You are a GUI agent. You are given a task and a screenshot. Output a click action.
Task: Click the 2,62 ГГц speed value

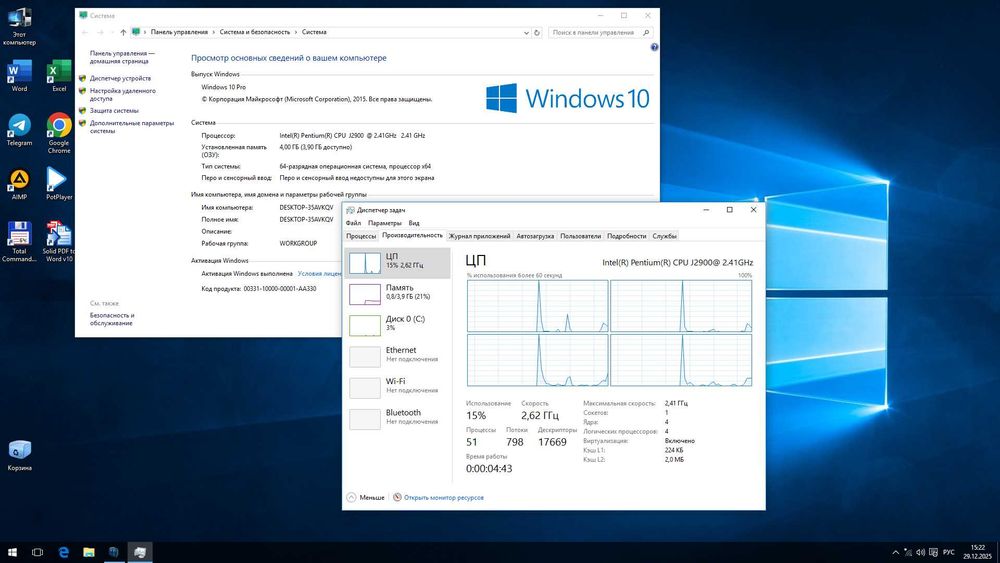click(x=540, y=416)
